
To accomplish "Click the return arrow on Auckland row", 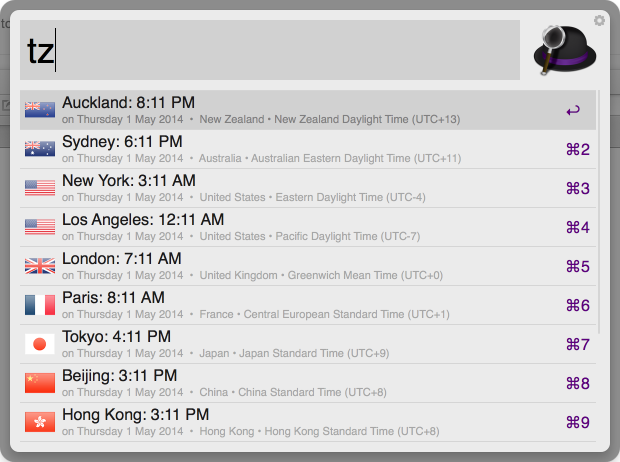I will [x=573, y=110].
